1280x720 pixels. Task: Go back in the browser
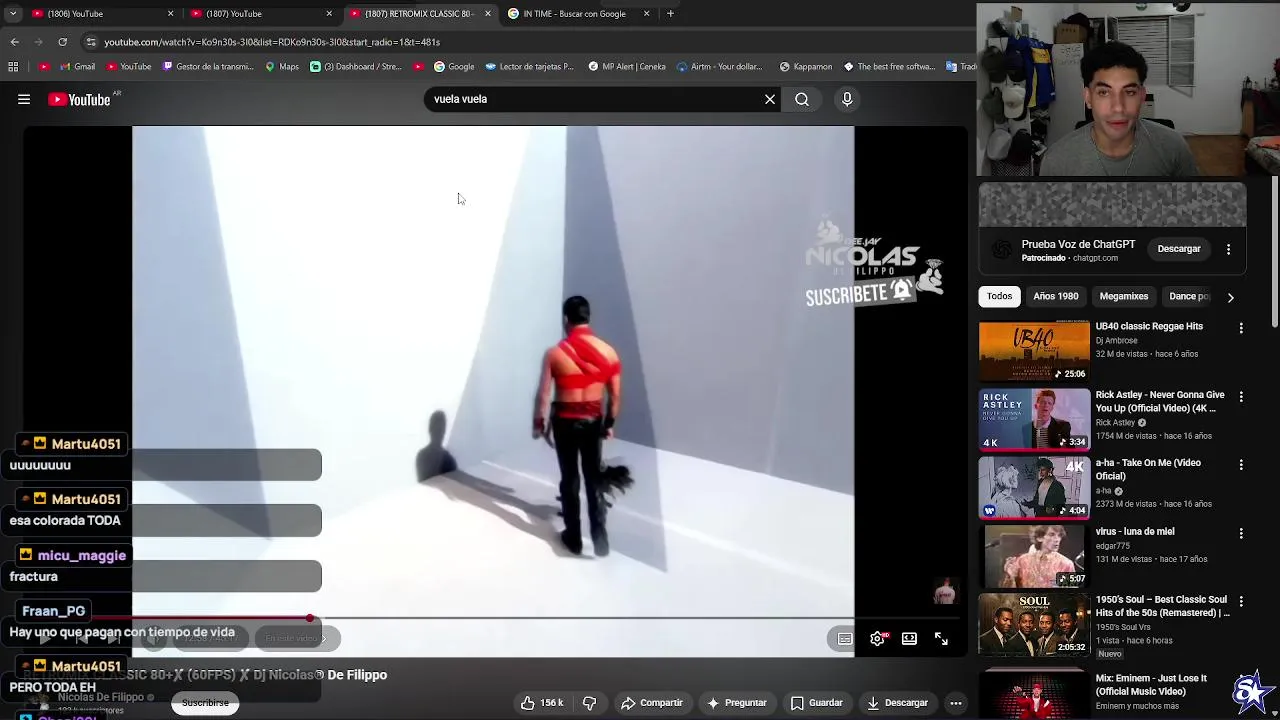[14, 42]
